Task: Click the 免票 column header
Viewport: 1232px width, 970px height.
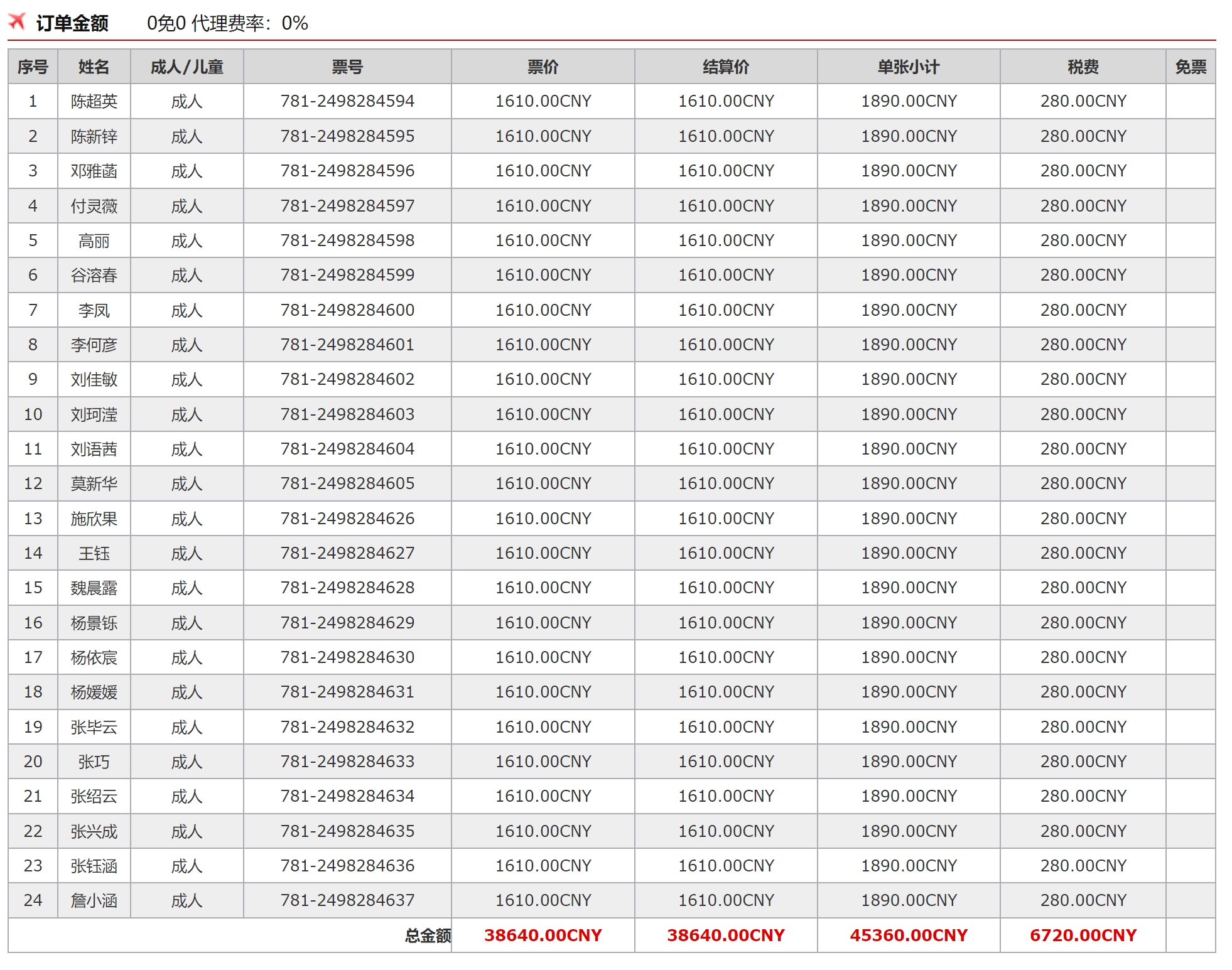Action: [1190, 67]
